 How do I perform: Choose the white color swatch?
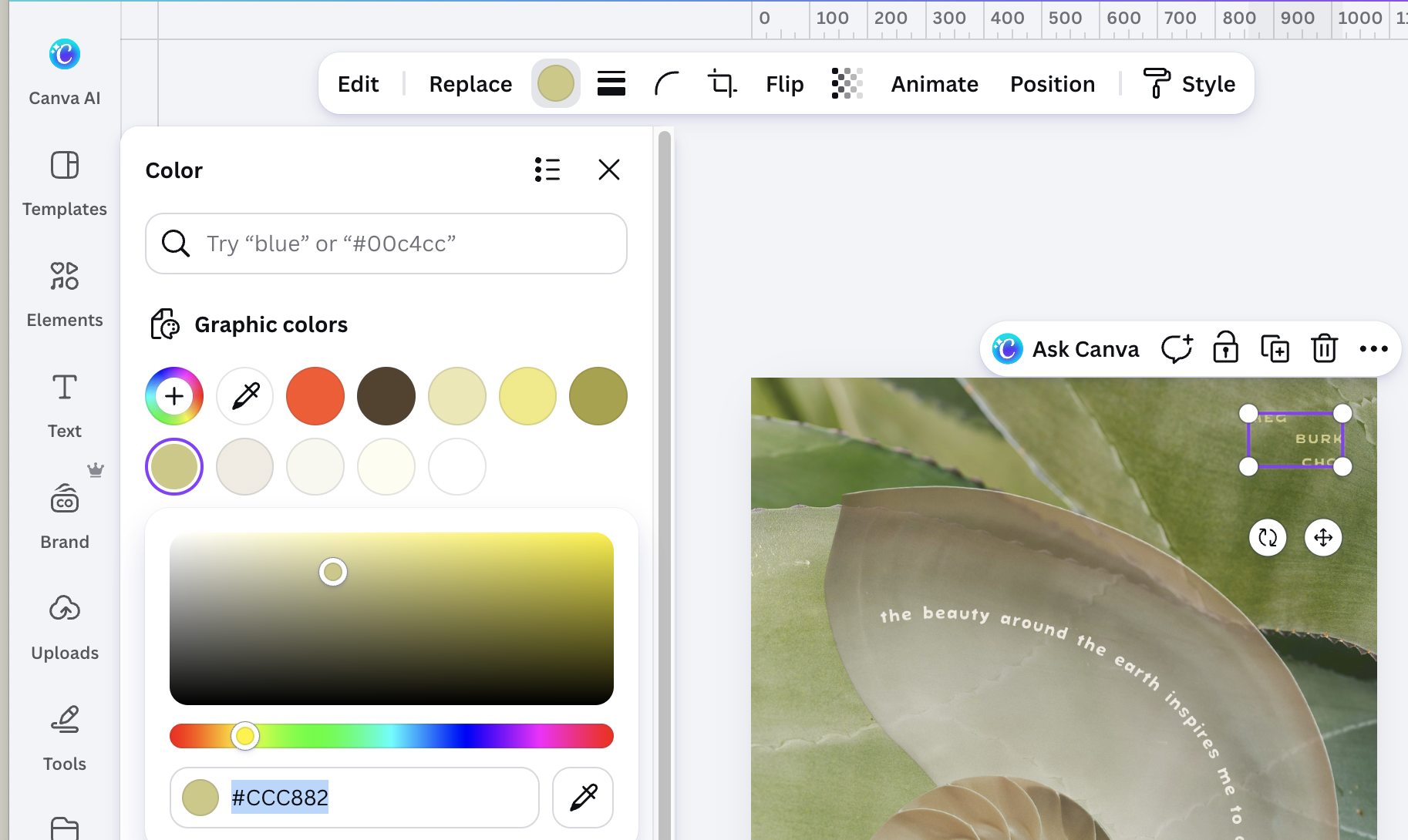point(457,467)
